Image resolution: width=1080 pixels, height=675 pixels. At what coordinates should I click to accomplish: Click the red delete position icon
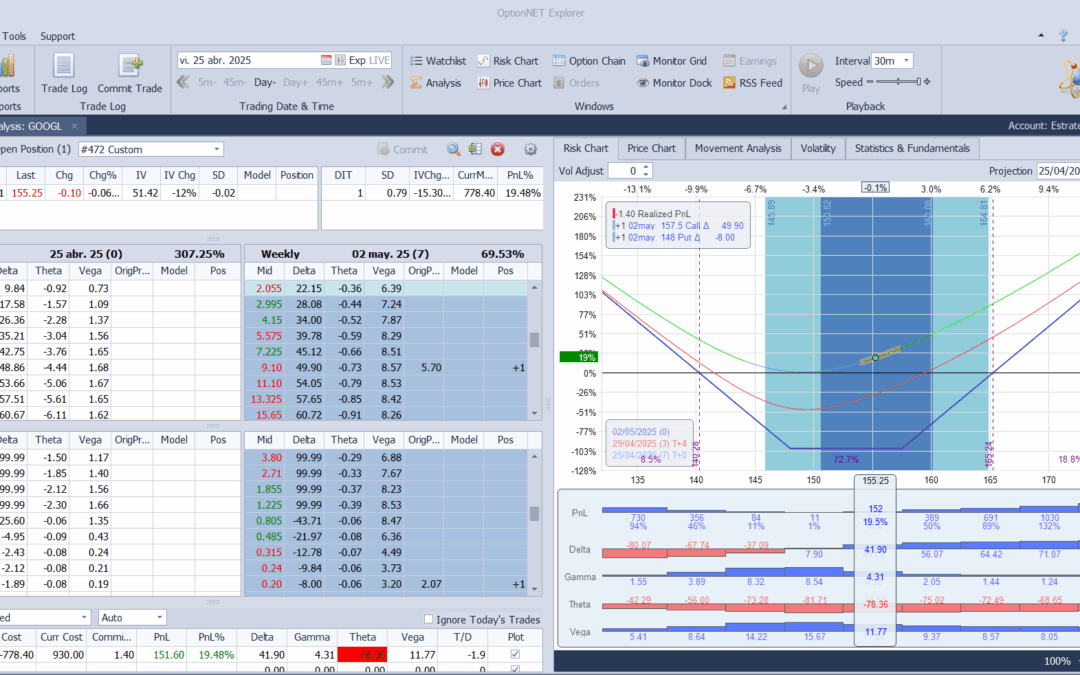coord(497,149)
